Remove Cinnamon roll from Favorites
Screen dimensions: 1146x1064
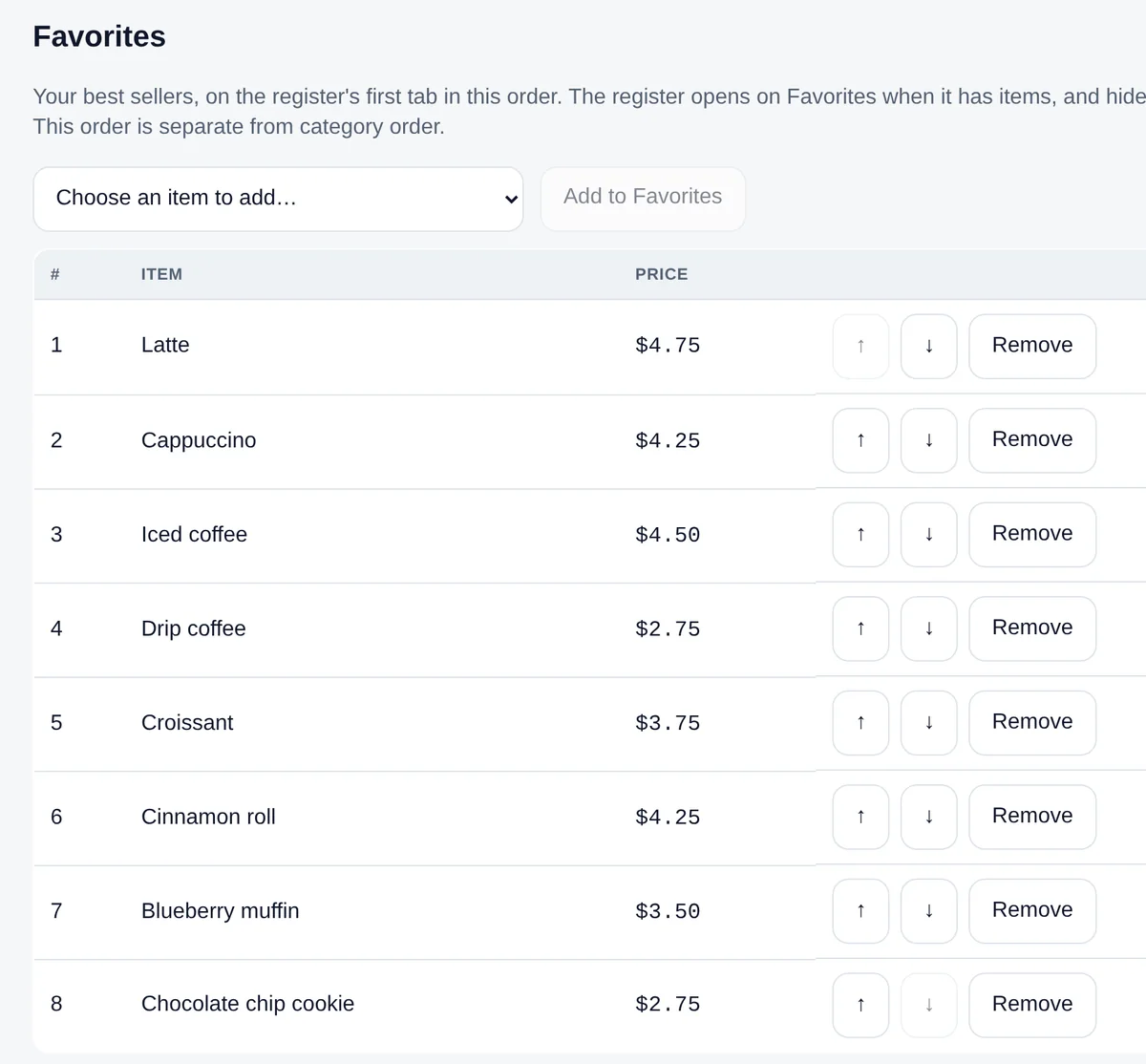point(1032,817)
